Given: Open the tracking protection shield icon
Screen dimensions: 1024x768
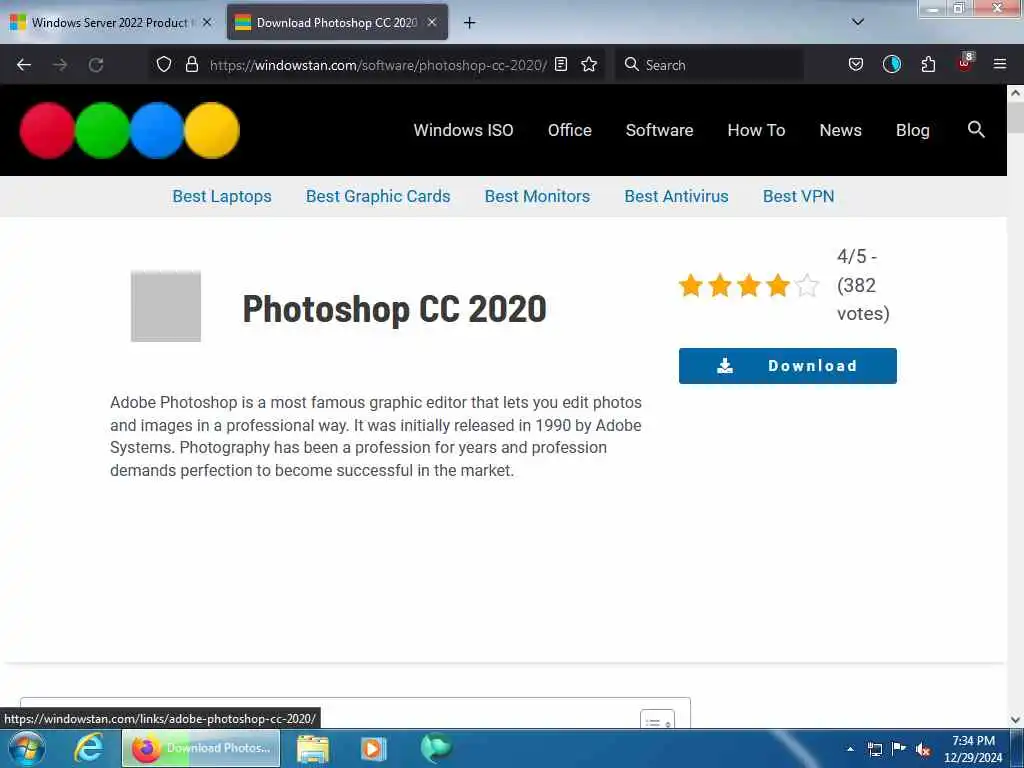Looking at the screenshot, I should [x=164, y=64].
